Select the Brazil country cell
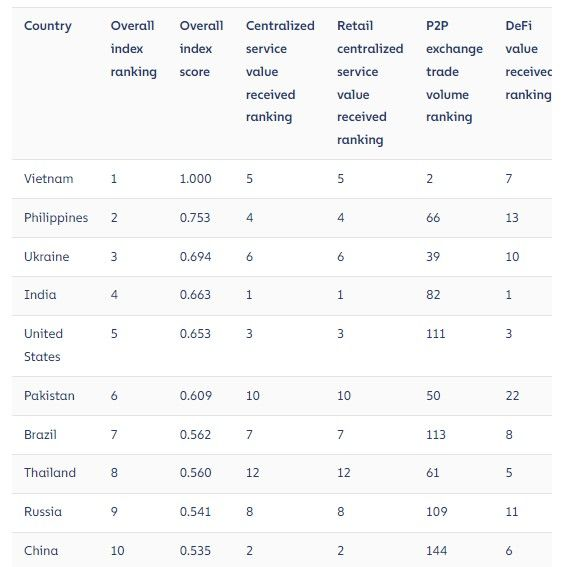563x567 pixels. (40, 435)
